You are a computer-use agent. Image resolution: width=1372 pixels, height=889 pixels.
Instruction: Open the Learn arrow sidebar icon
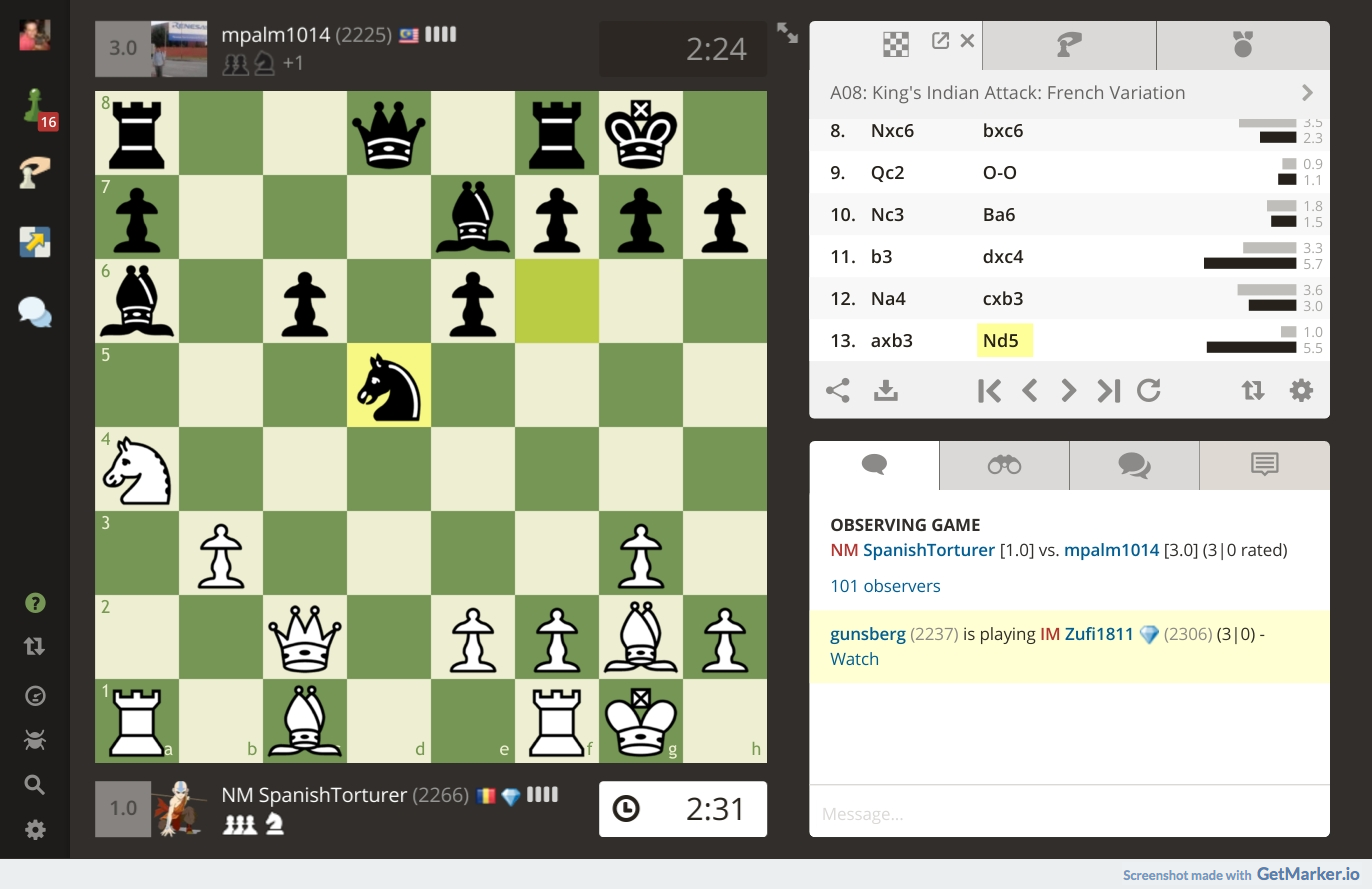pos(35,242)
